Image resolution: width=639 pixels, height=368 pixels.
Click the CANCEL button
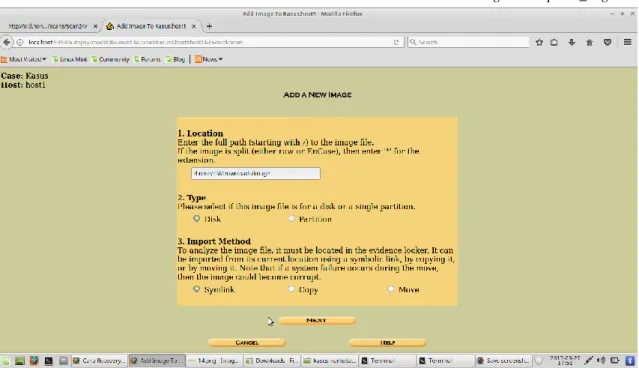[x=247, y=342]
